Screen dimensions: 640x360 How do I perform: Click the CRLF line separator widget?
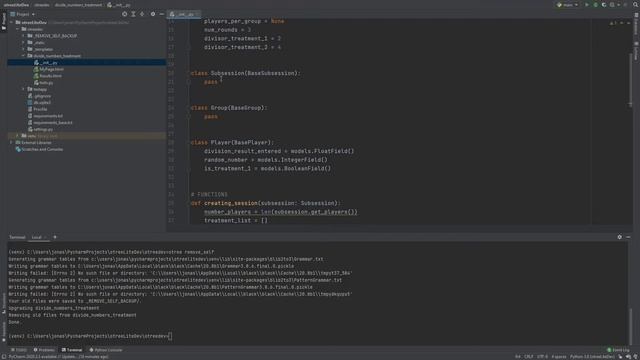(x=529, y=357)
